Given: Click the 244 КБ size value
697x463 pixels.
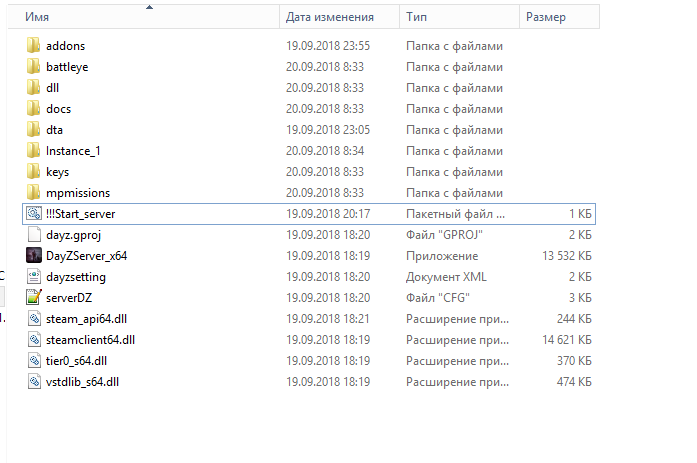Looking at the screenshot, I should click(x=574, y=319).
